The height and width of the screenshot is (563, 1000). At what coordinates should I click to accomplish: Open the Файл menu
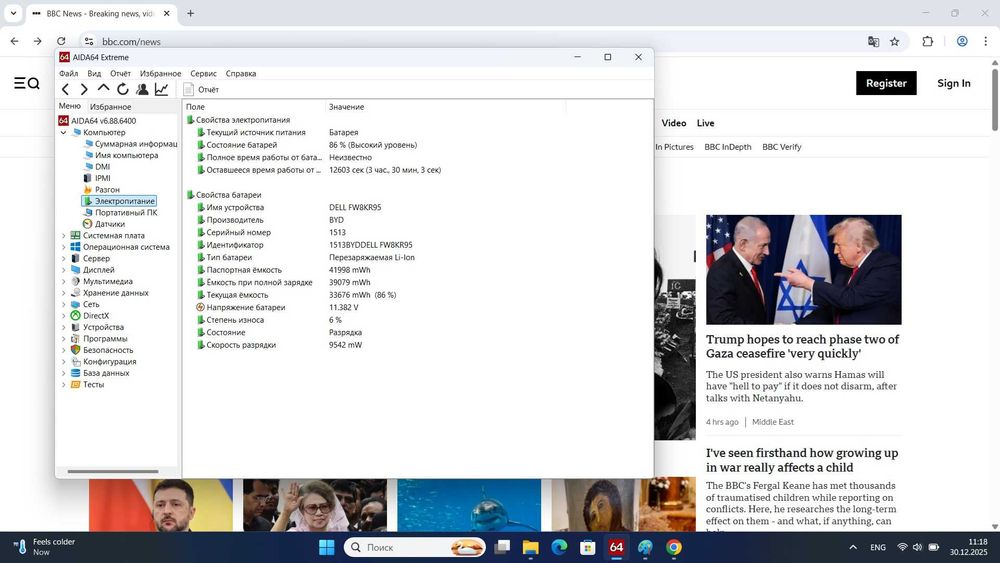[68, 73]
